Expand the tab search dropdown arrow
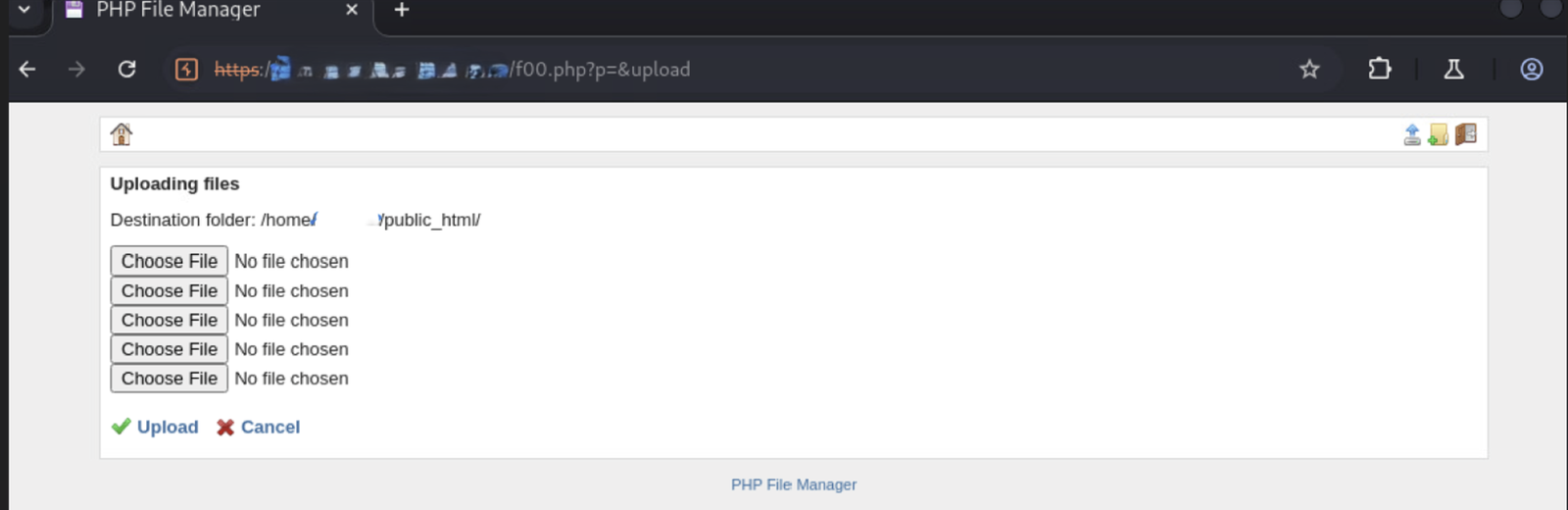Viewport: 1568px width, 510px height. click(24, 10)
